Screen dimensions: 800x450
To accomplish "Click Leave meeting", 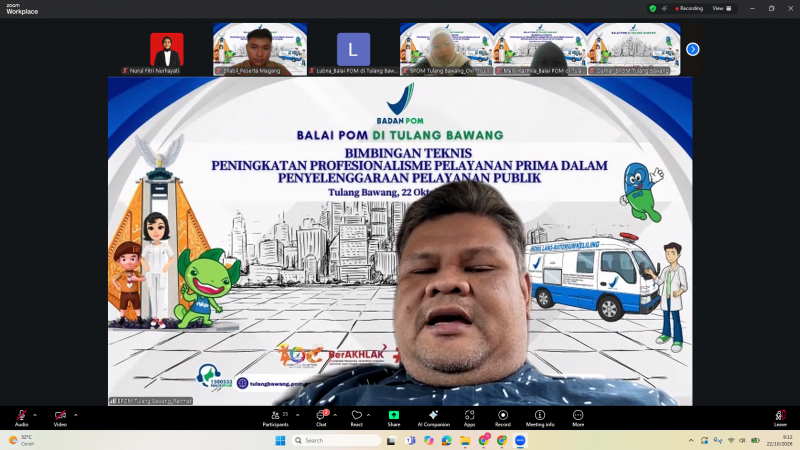I will [780, 418].
